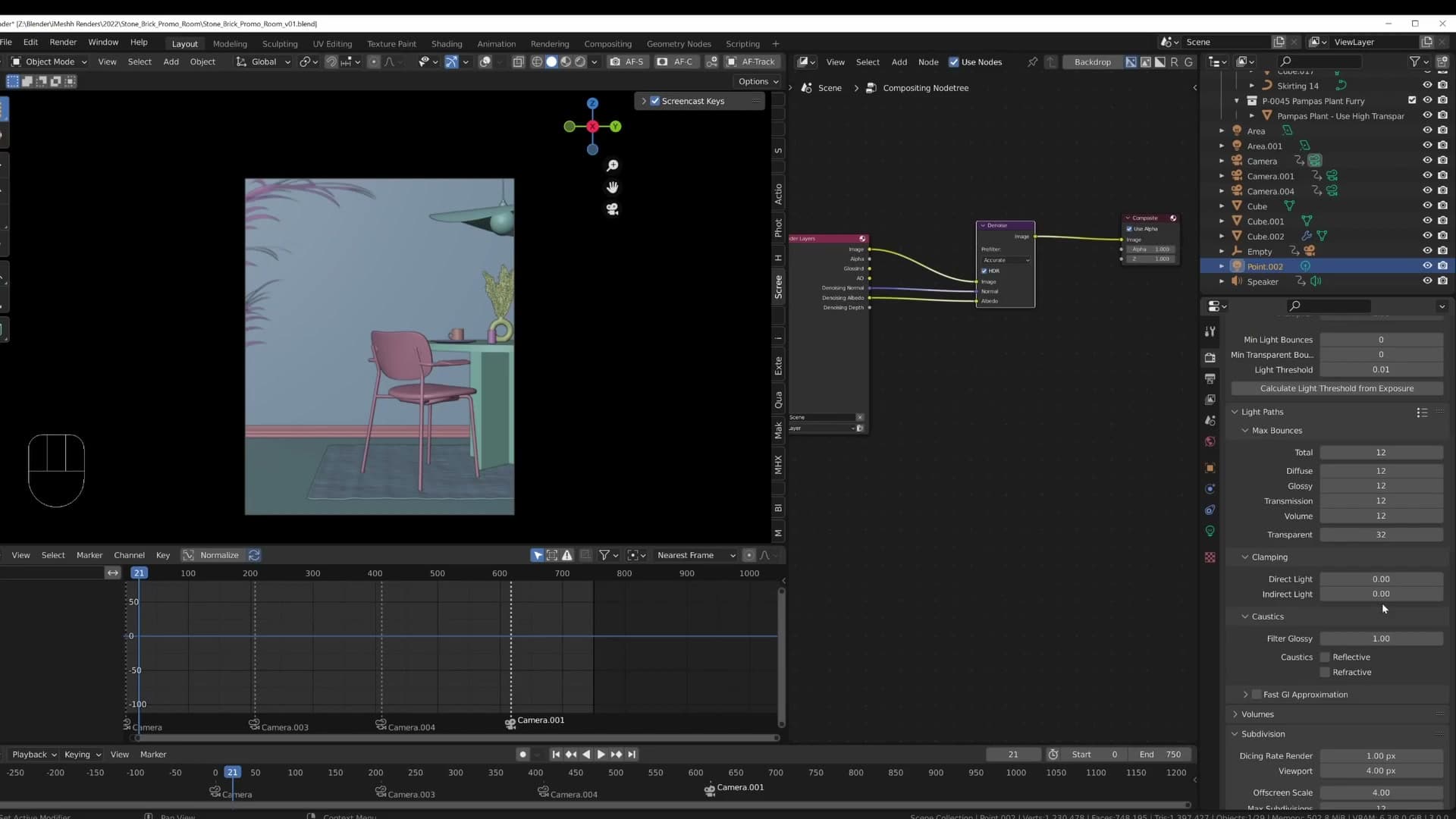
Task: Toggle the HDR checkbox in the Denoise node
Action: point(984,271)
